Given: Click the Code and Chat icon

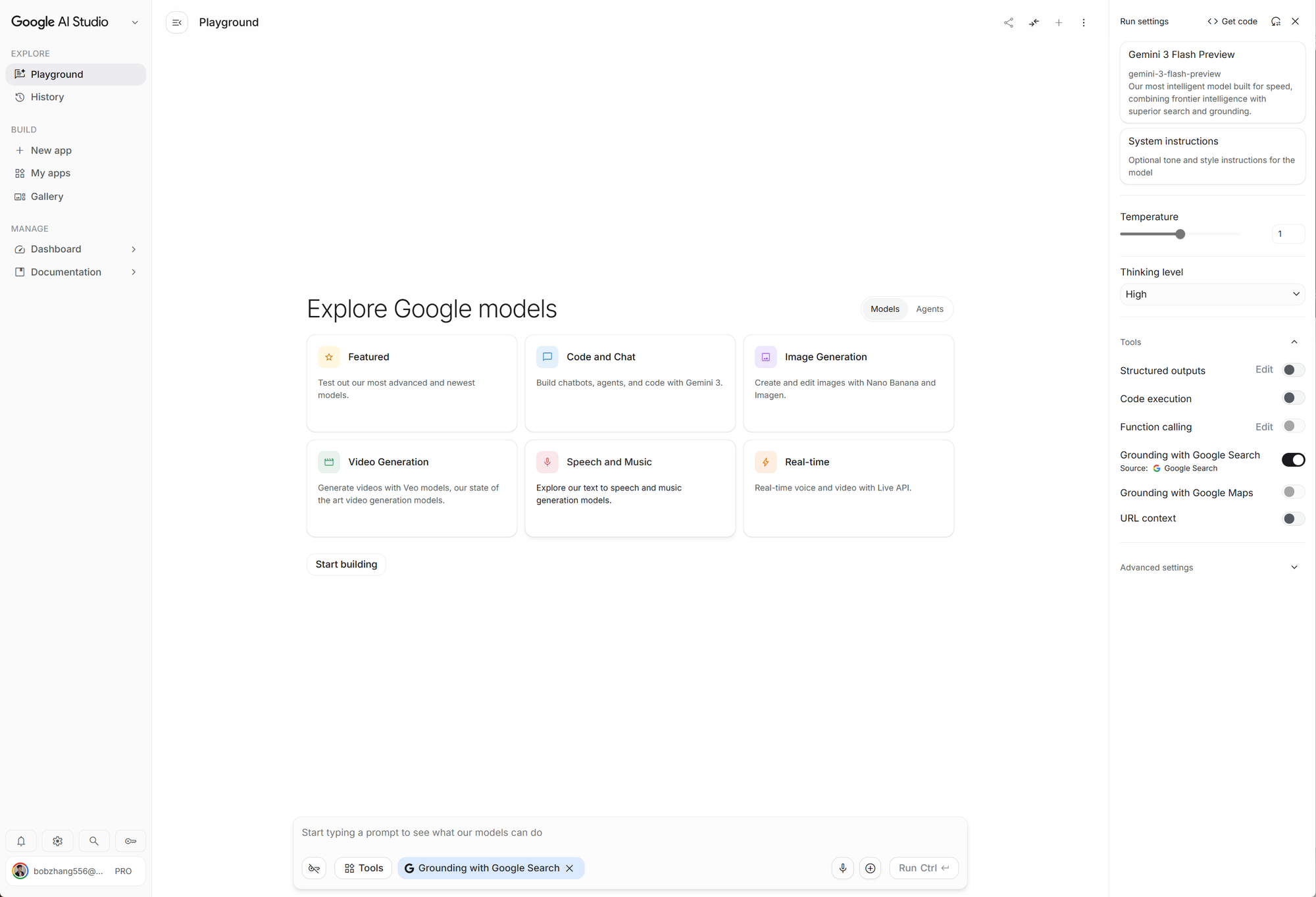Looking at the screenshot, I should pos(547,357).
